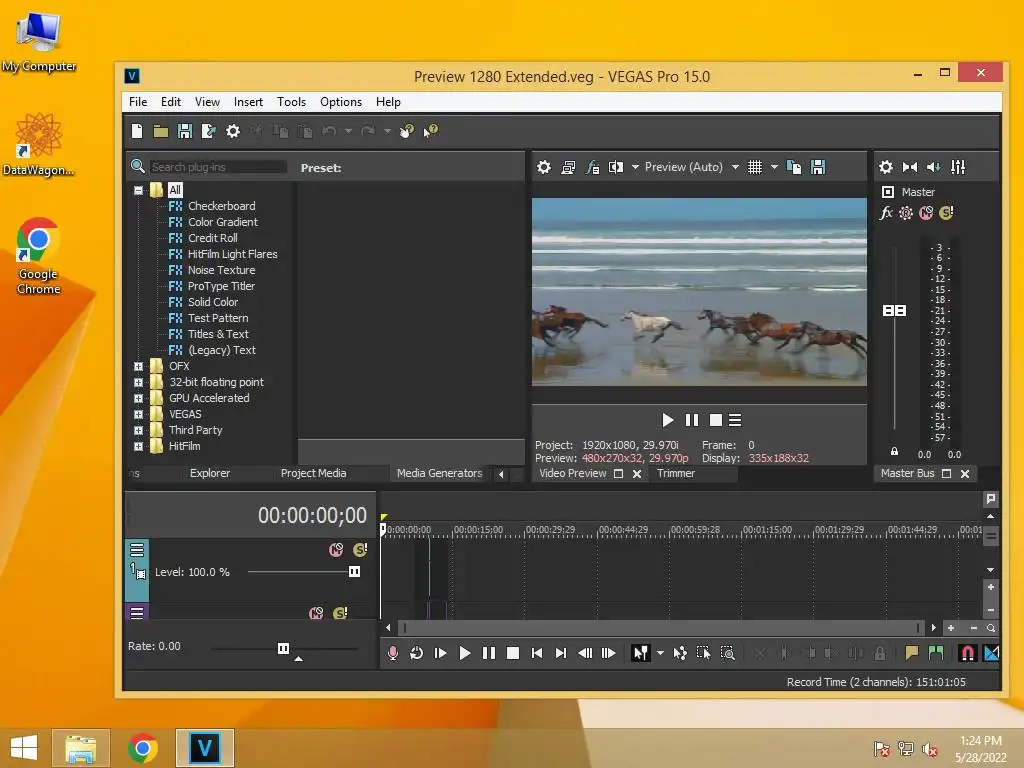Viewport: 1024px width, 768px height.
Task: Open overlays grid dropdown arrow
Action: click(774, 167)
